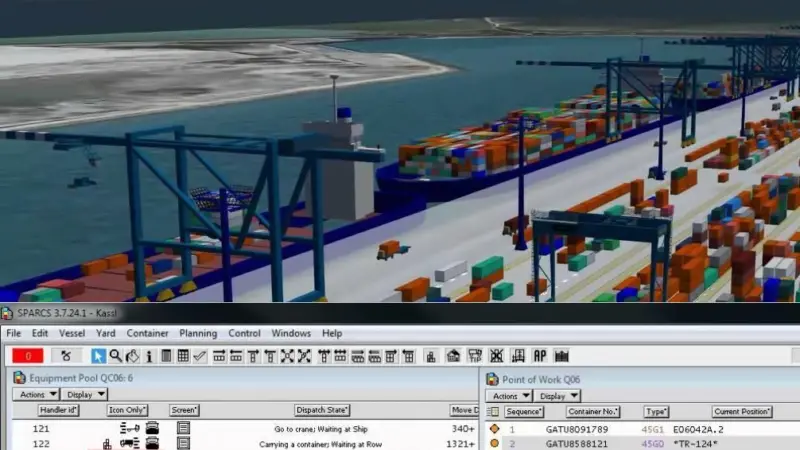Click the Screen column header
Image resolution: width=800 pixels, height=450 pixels.
point(184,410)
